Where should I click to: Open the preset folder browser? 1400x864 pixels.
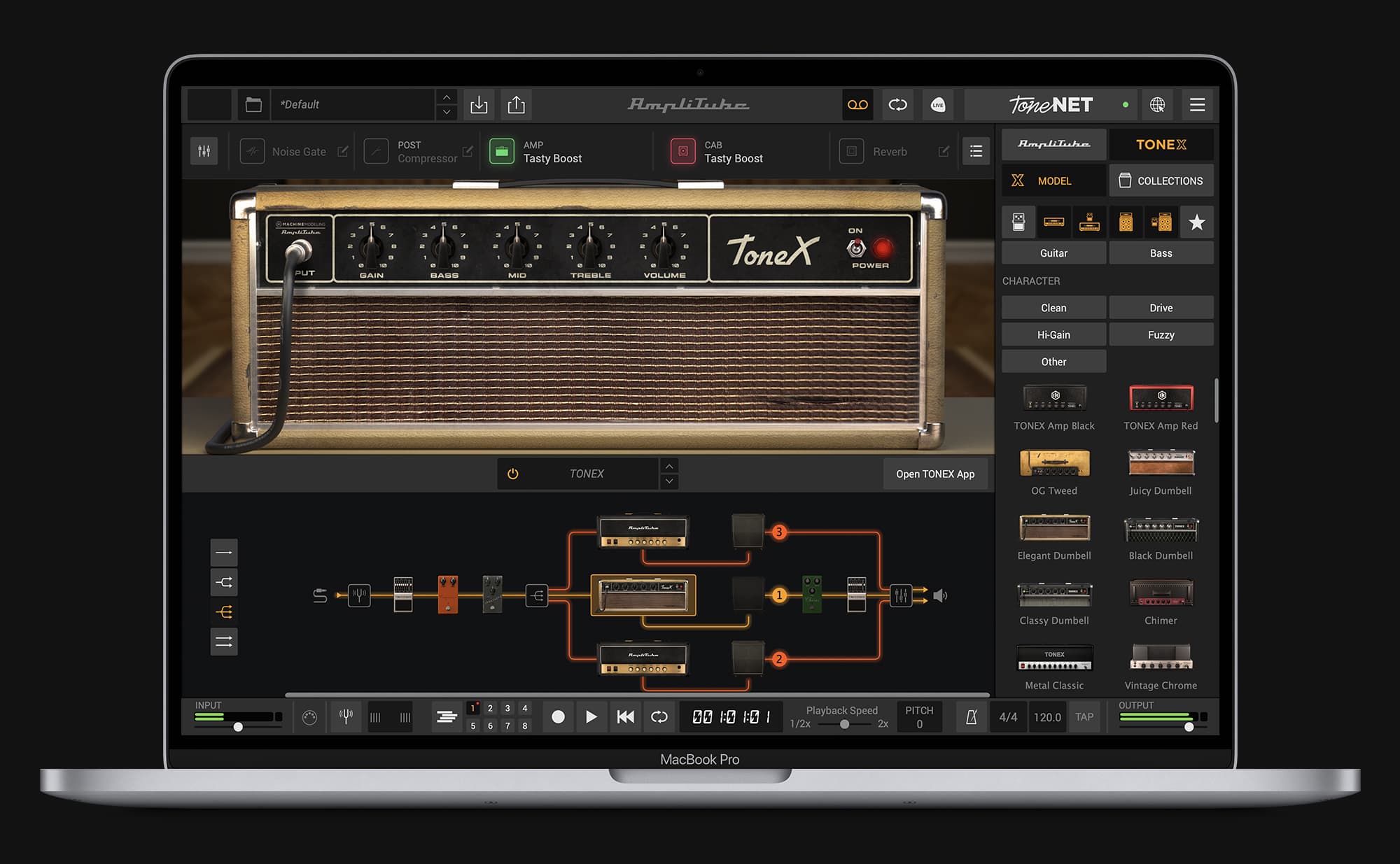click(x=253, y=104)
